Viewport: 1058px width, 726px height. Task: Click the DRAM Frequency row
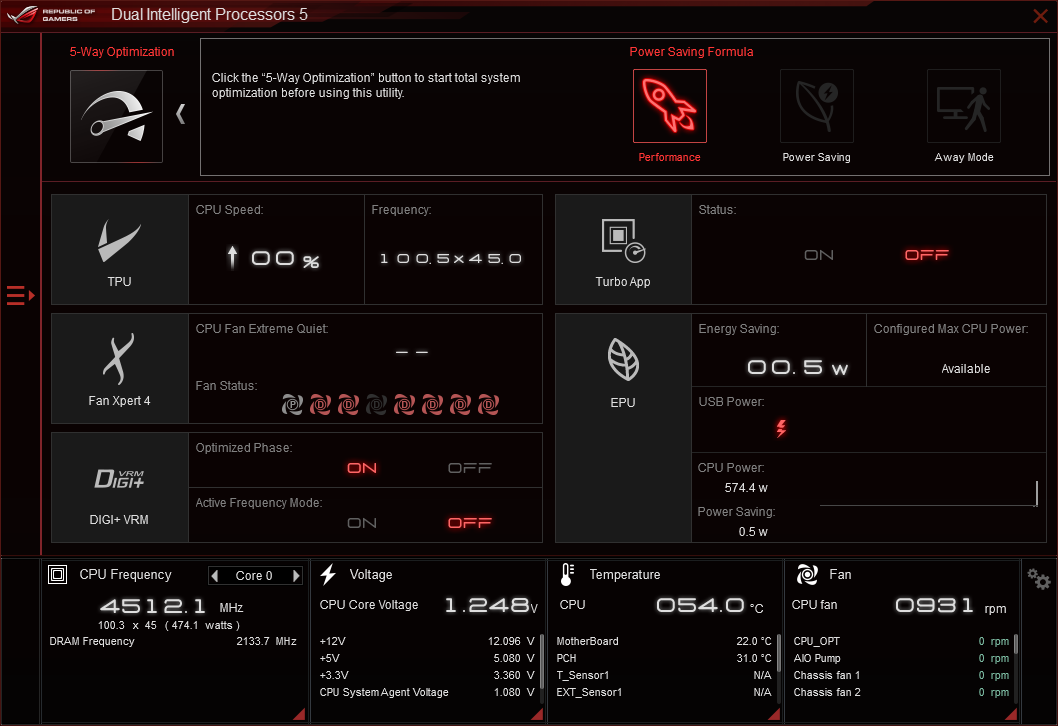[173, 641]
